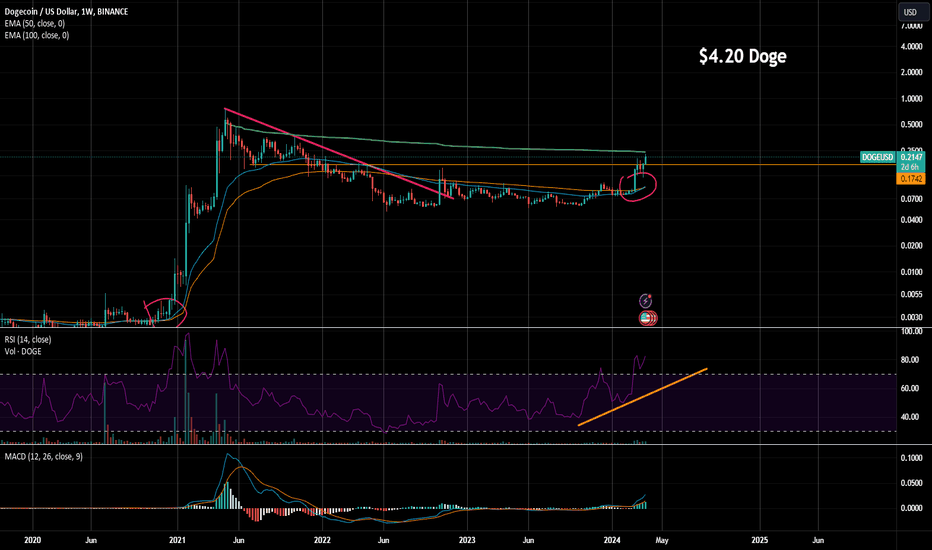The image size is (932, 550).
Task: Click the 0.0700 price scale label
Action: (x=911, y=199)
